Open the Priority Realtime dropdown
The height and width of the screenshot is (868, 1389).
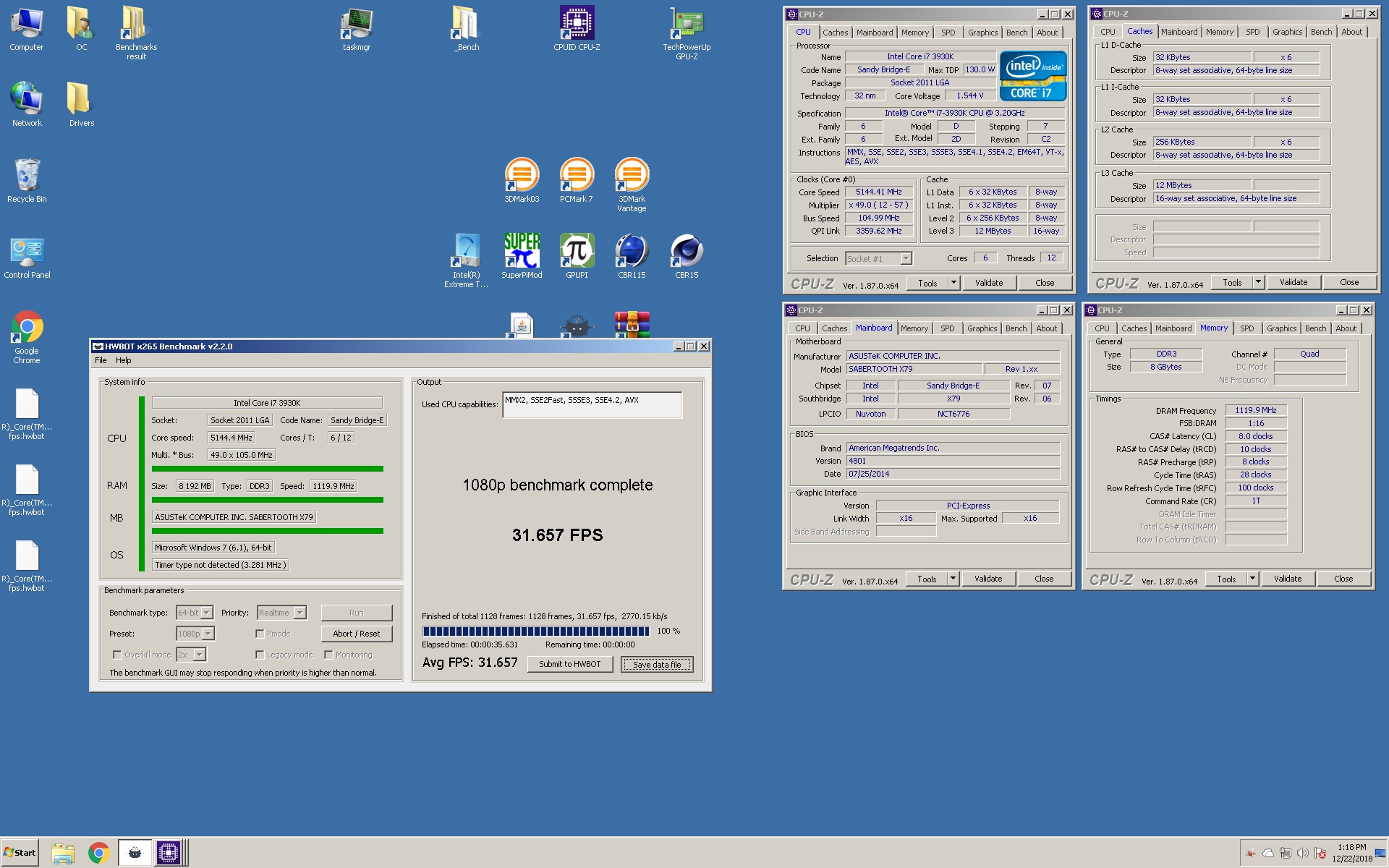click(300, 613)
